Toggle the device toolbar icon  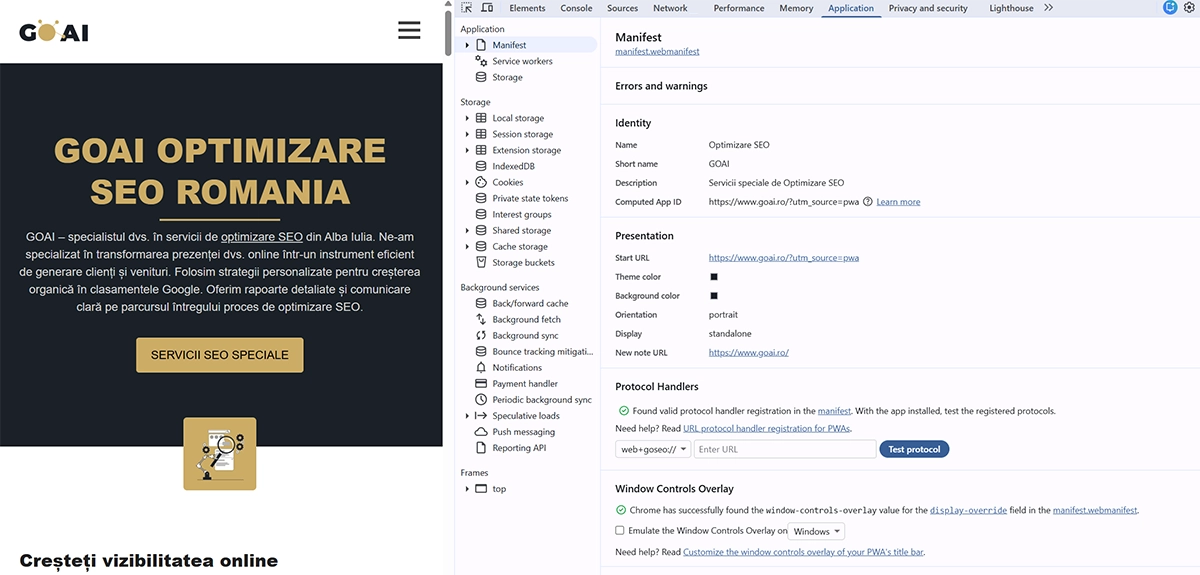tap(488, 8)
